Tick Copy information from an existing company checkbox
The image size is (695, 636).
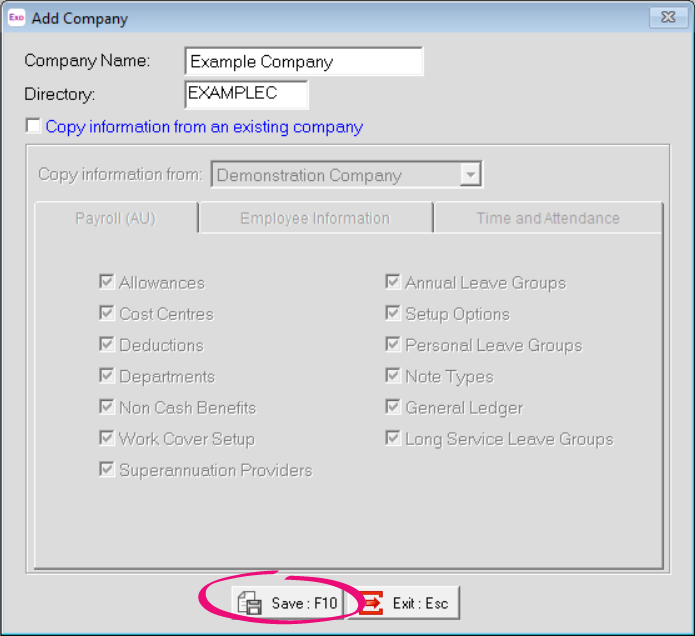[x=33, y=126]
